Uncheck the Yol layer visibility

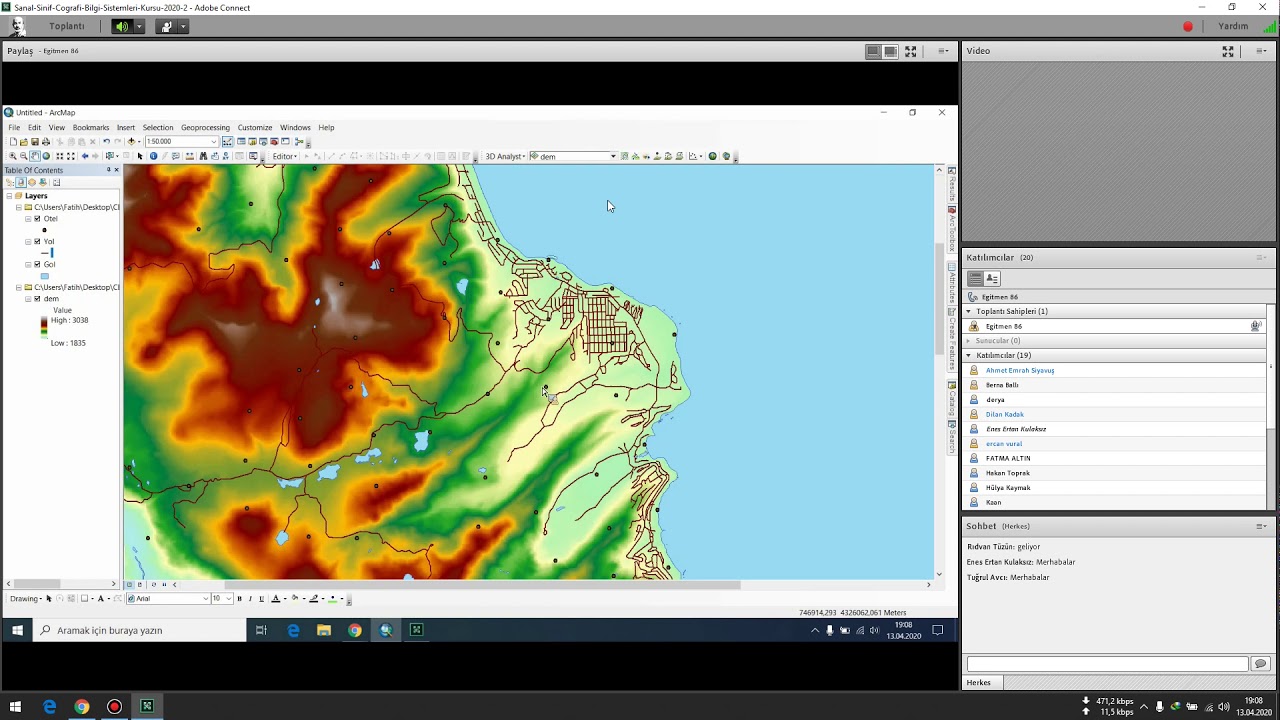pos(37,241)
